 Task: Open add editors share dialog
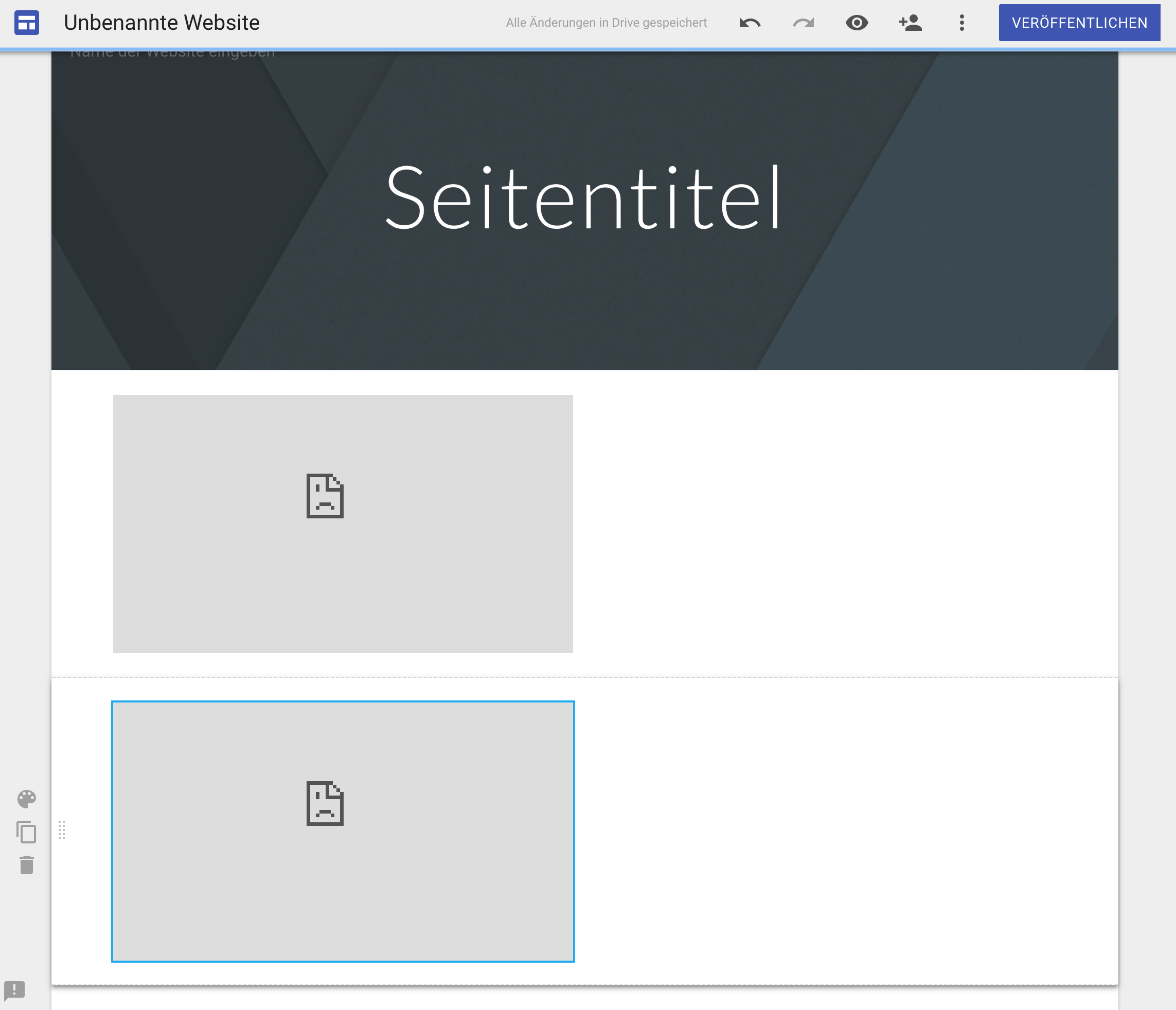(x=911, y=23)
